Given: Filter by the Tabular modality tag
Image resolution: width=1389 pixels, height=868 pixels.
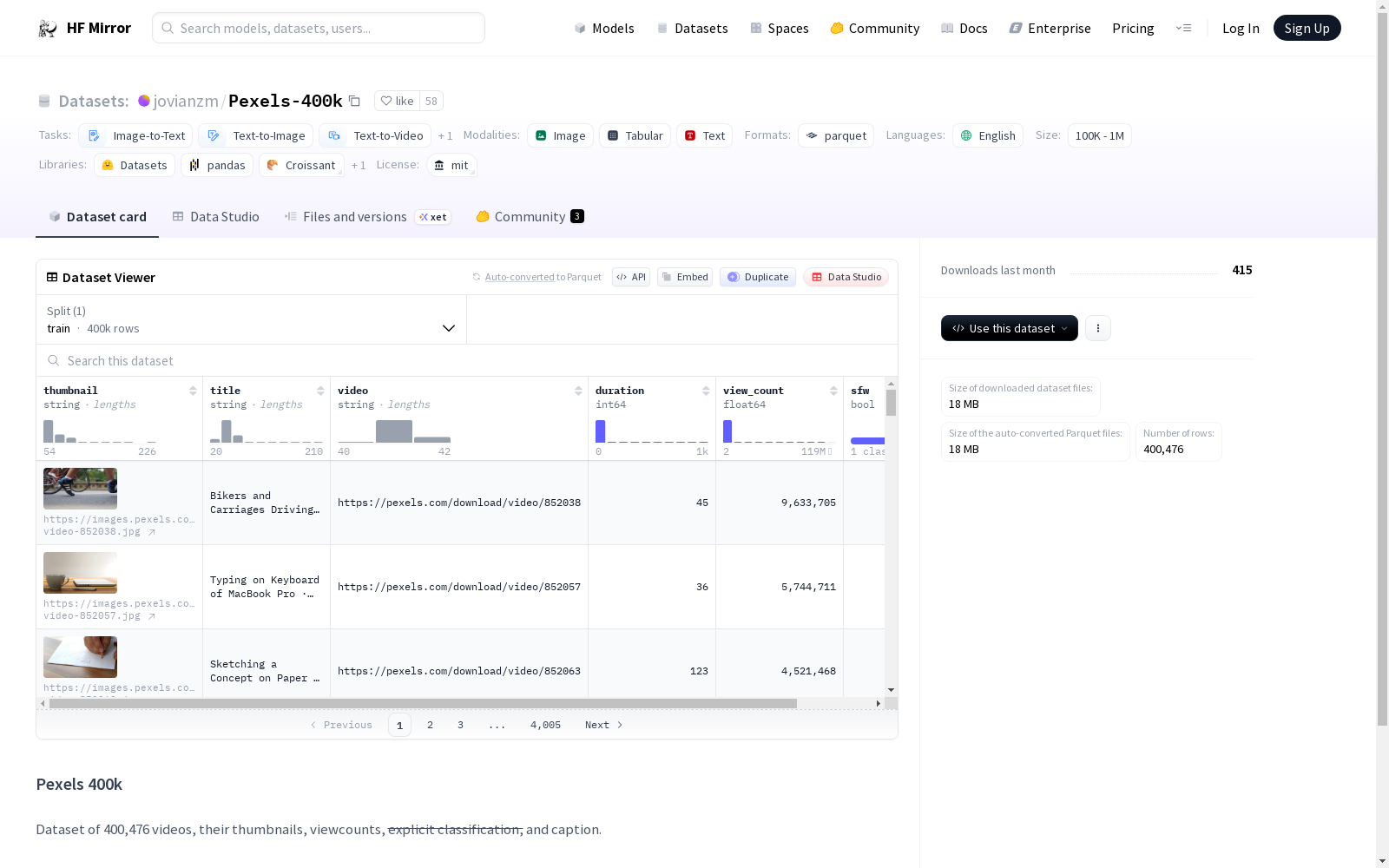Looking at the screenshot, I should (635, 135).
